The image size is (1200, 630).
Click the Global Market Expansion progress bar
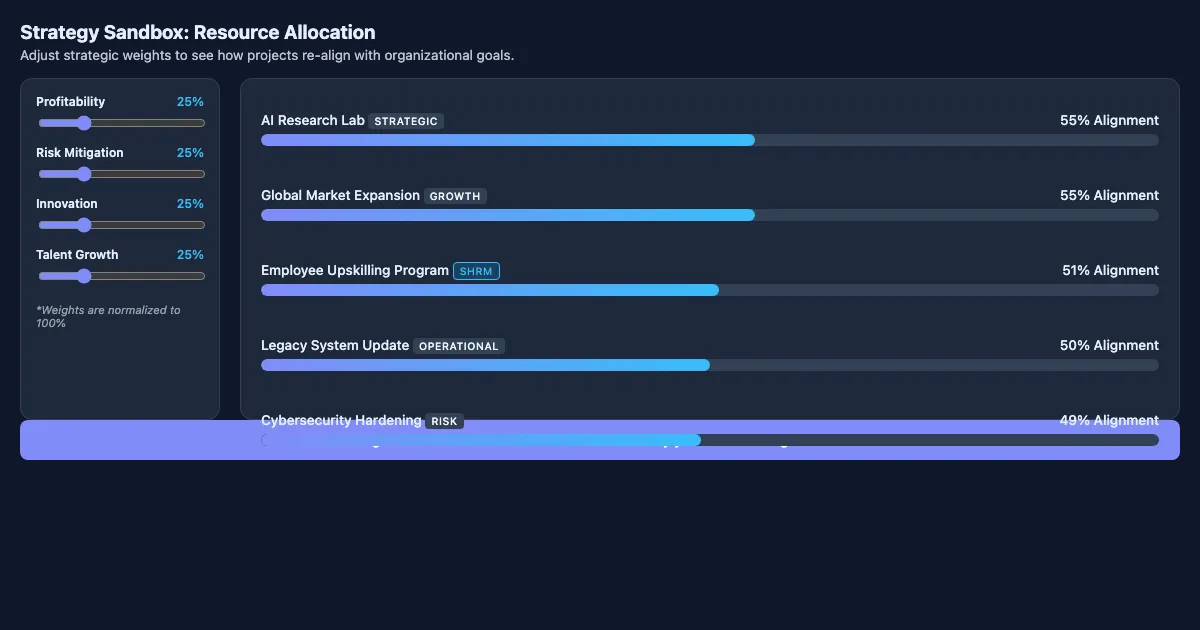tap(710, 215)
